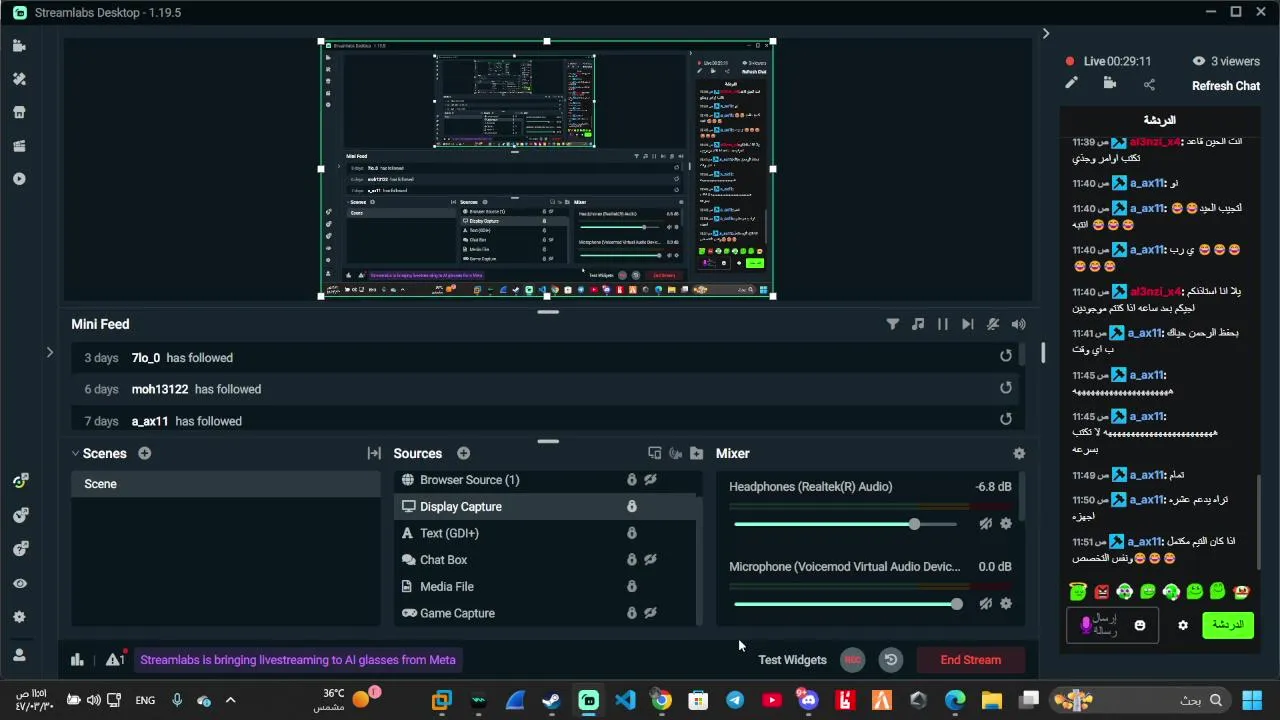Viewport: 1280px width, 720px height.
Task: Open Mini Feed filter funnel icon
Action: 893,324
